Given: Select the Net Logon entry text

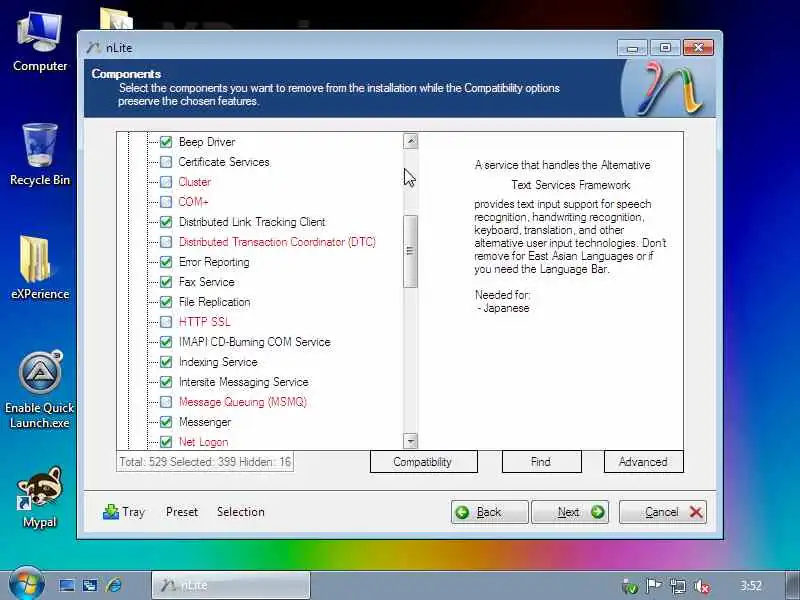Looking at the screenshot, I should (x=203, y=442).
